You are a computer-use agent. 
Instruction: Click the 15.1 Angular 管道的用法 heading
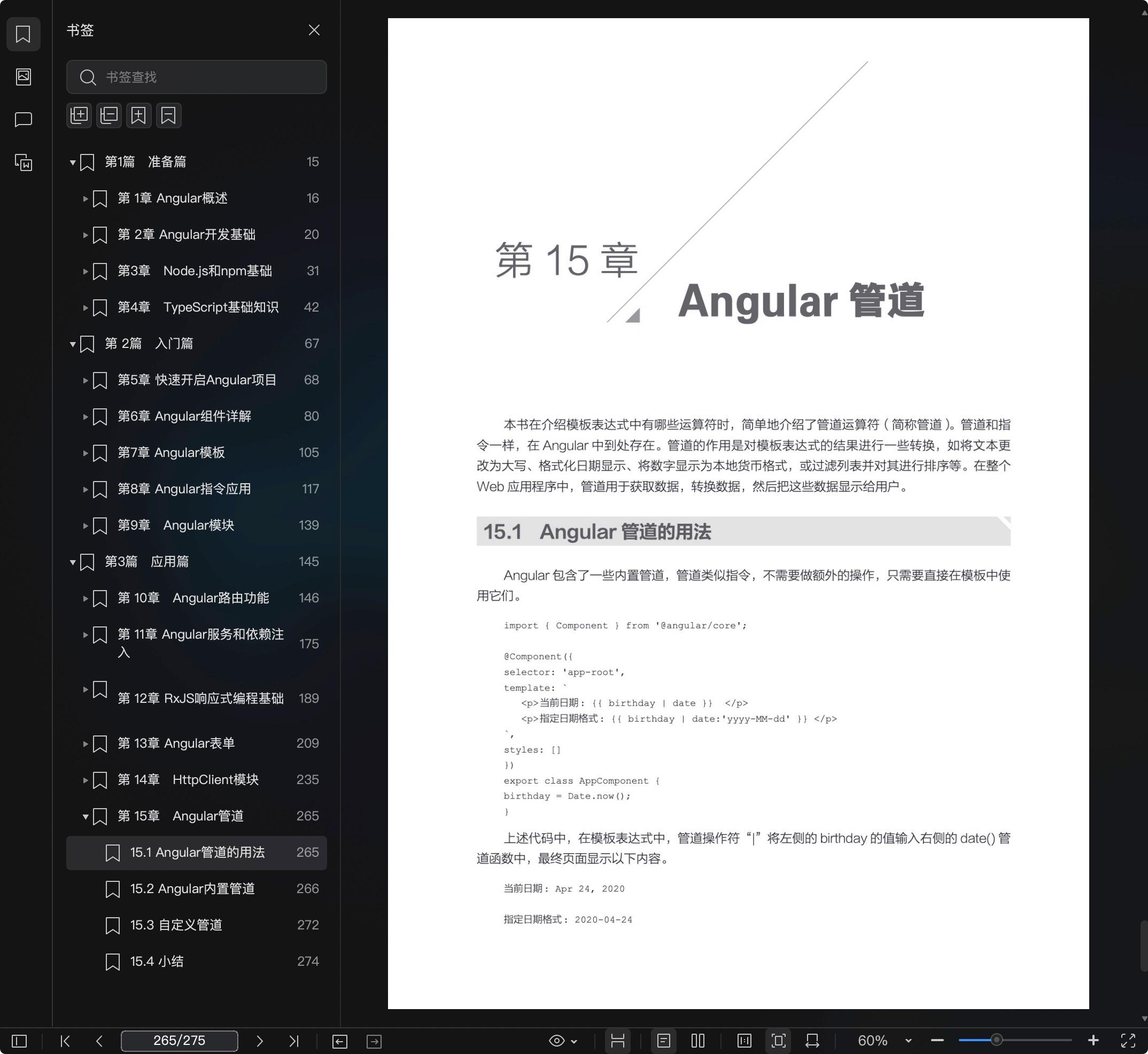[596, 532]
